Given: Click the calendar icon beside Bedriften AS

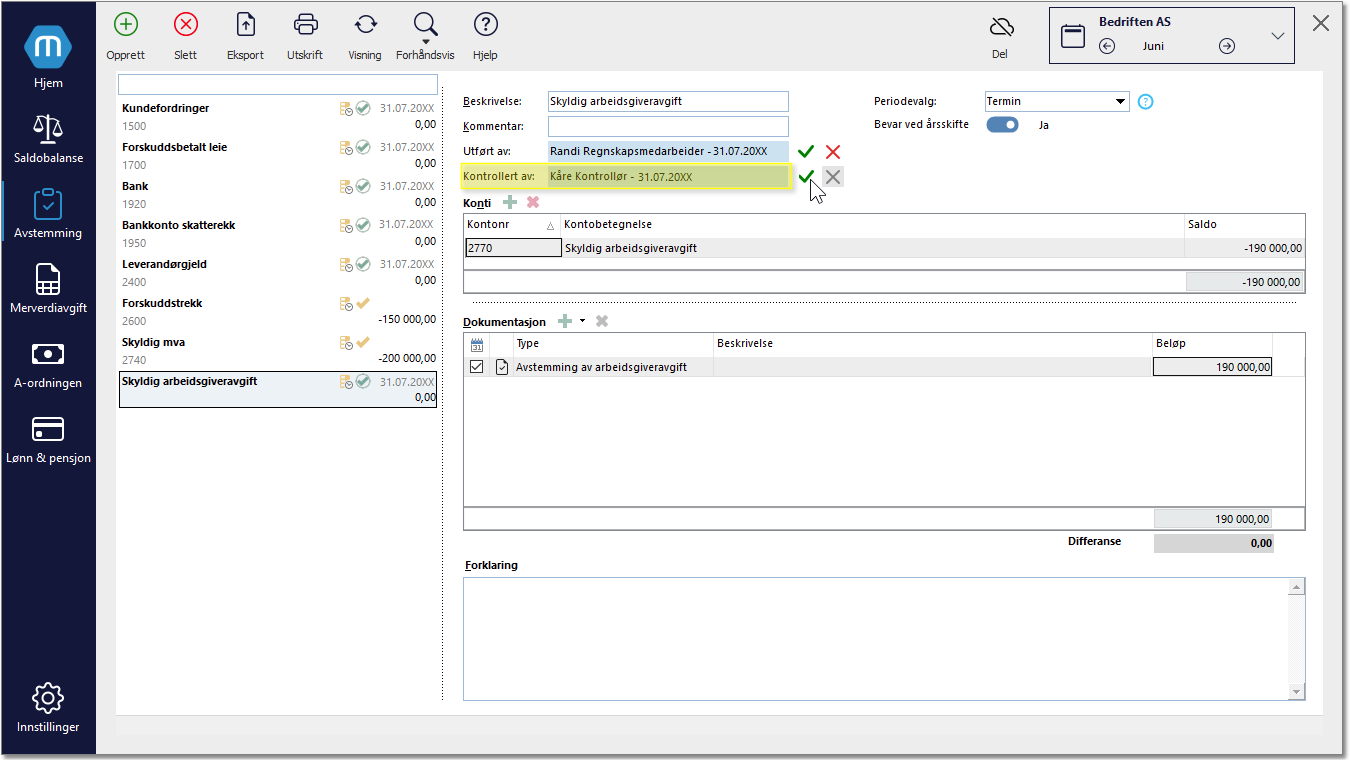Looking at the screenshot, I should click(x=1073, y=36).
